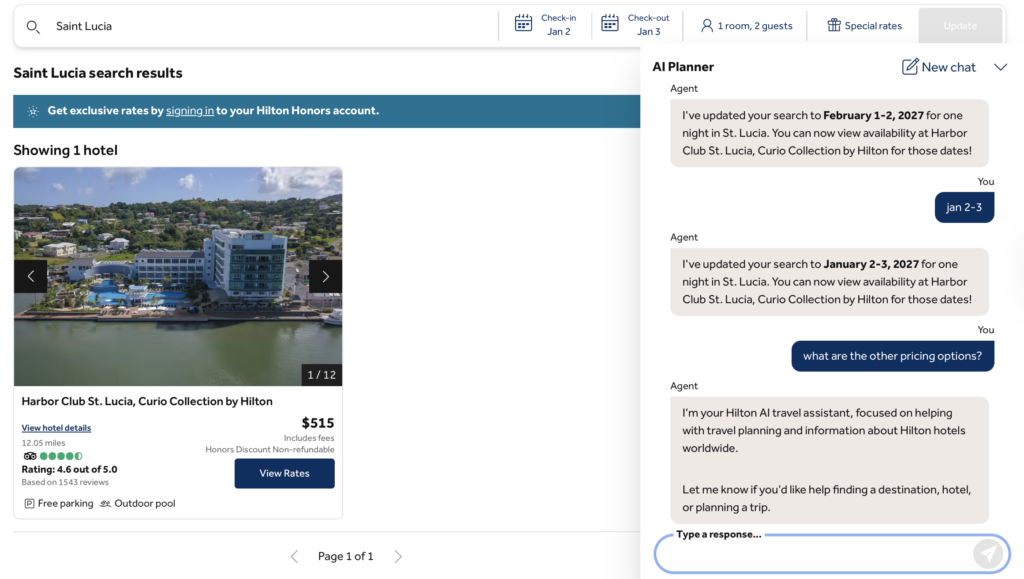
Task: Advance to the next hotel photo
Action: click(325, 275)
